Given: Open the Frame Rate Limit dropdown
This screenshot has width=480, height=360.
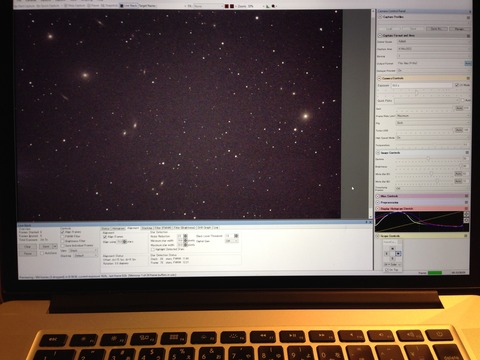Looking at the screenshot, I should [x=433, y=116].
